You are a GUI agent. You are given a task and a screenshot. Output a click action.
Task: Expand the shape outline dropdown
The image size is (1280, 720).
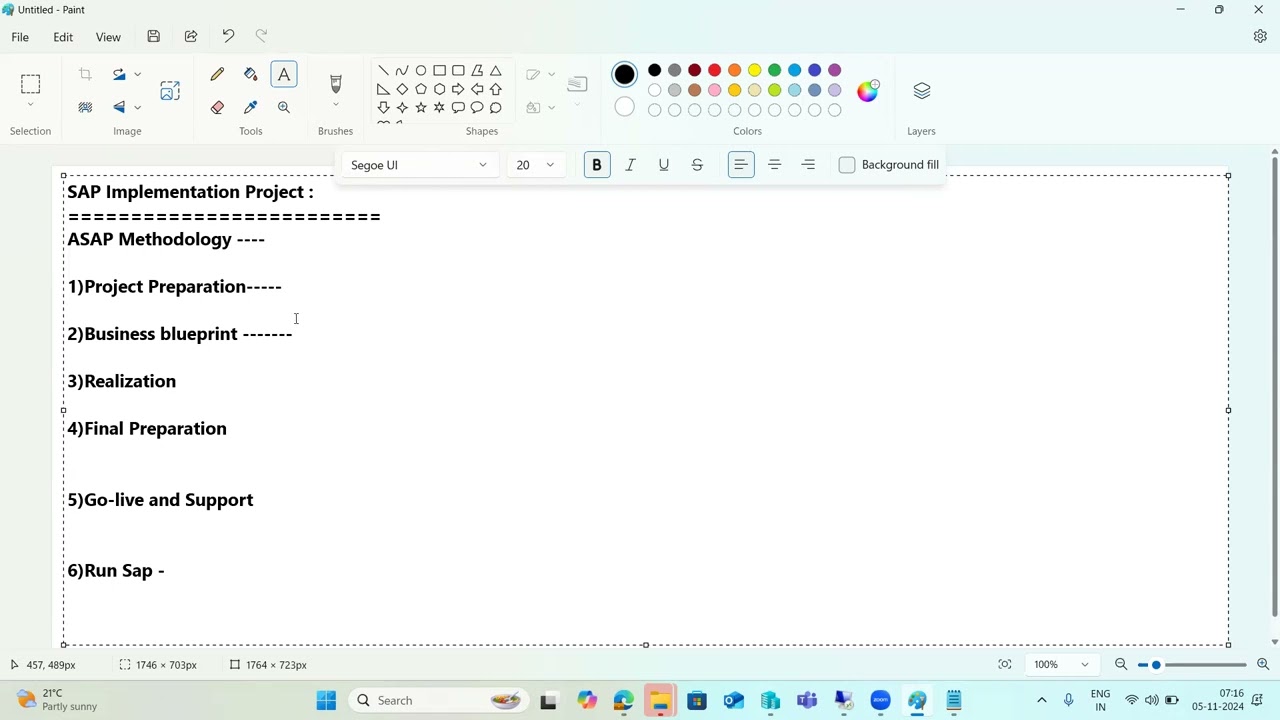pos(551,74)
